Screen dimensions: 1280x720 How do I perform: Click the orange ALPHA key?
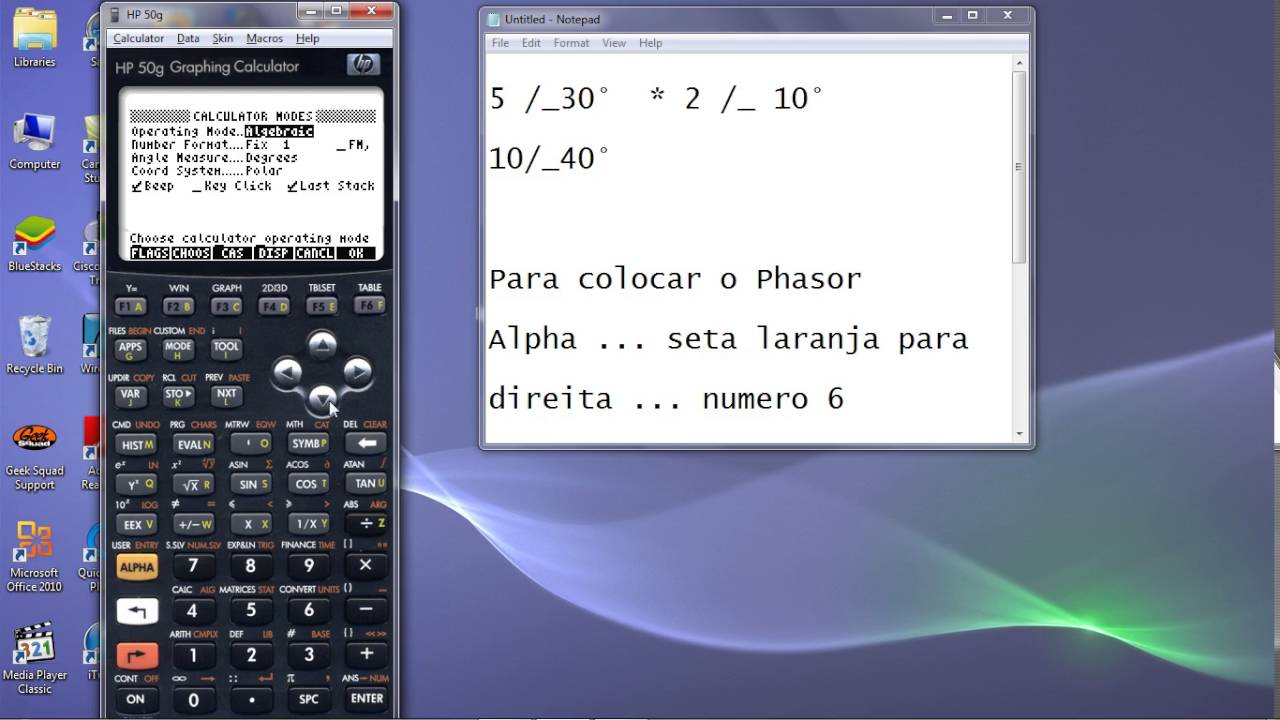tap(136, 567)
